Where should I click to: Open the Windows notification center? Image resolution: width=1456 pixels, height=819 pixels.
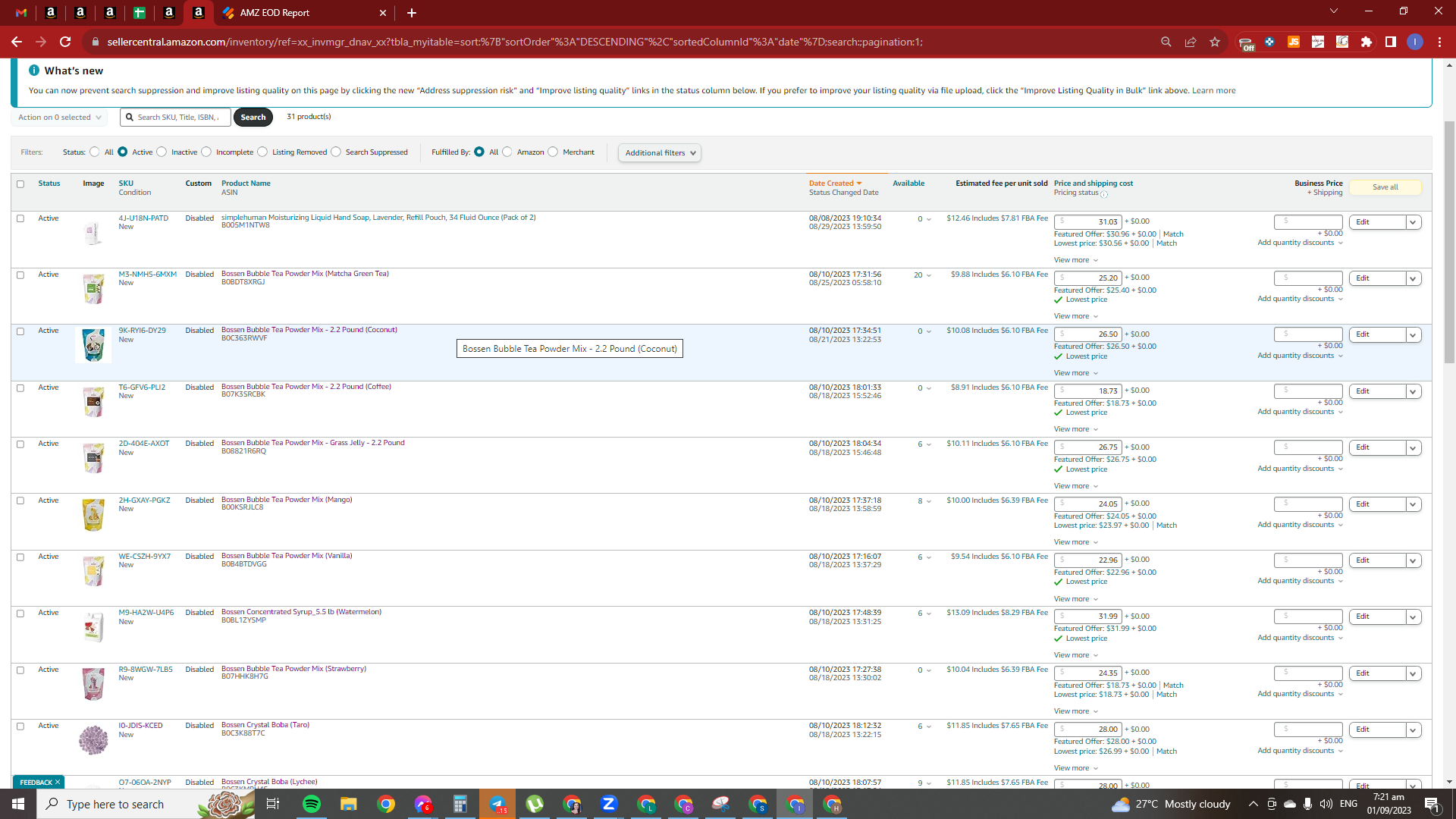[1432, 804]
